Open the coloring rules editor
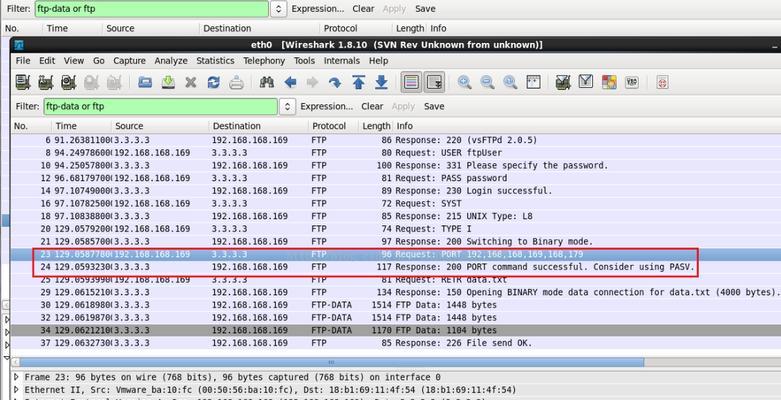This screenshot has width=781, height=400. pos(609,82)
